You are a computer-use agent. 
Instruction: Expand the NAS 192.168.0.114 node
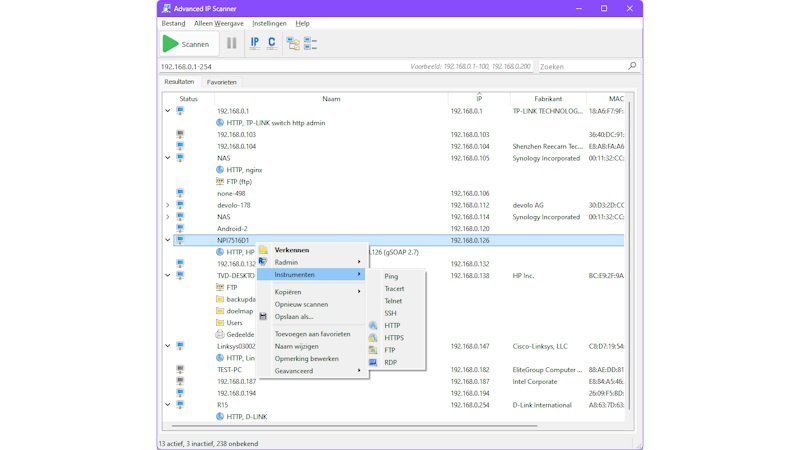[x=167, y=217]
